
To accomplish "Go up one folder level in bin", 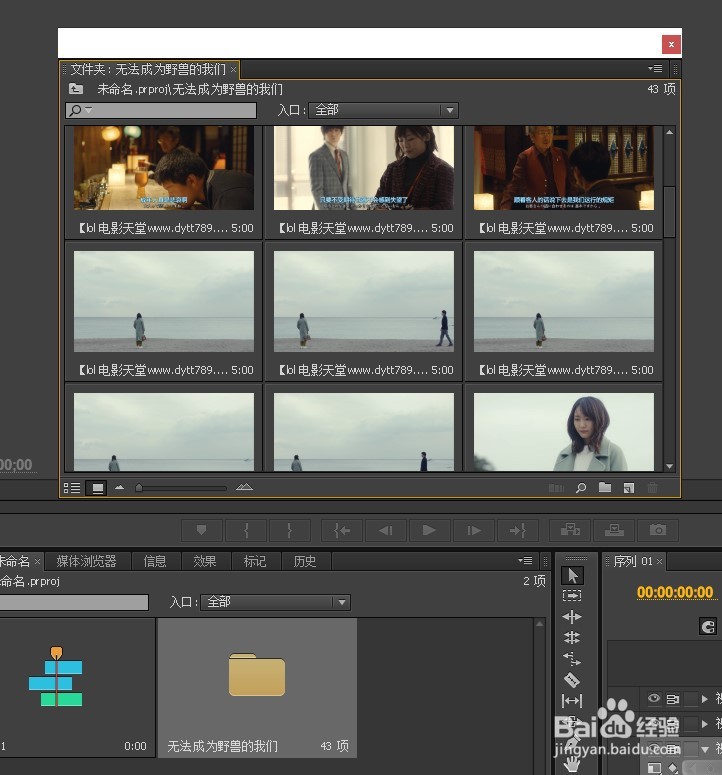I will [x=76, y=89].
